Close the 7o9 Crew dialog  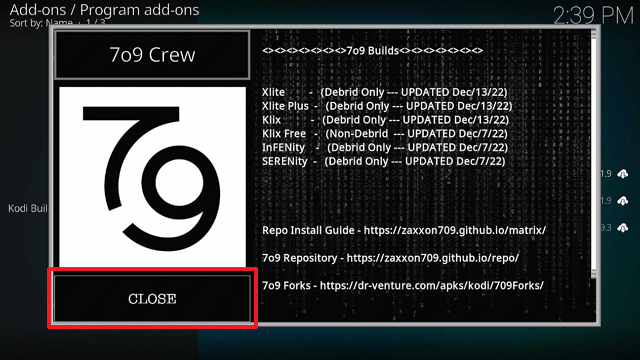coord(152,298)
